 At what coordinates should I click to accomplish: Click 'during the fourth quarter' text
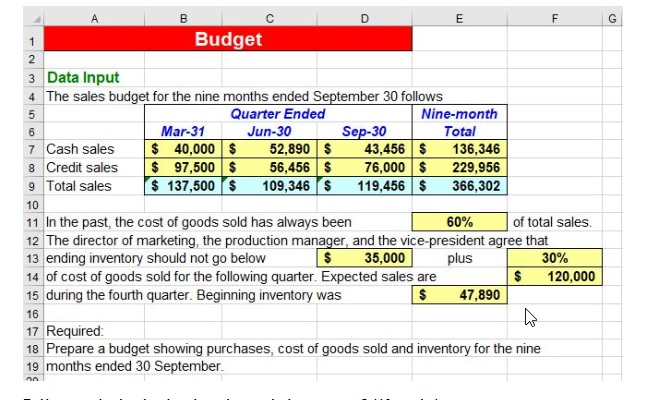tap(193, 295)
